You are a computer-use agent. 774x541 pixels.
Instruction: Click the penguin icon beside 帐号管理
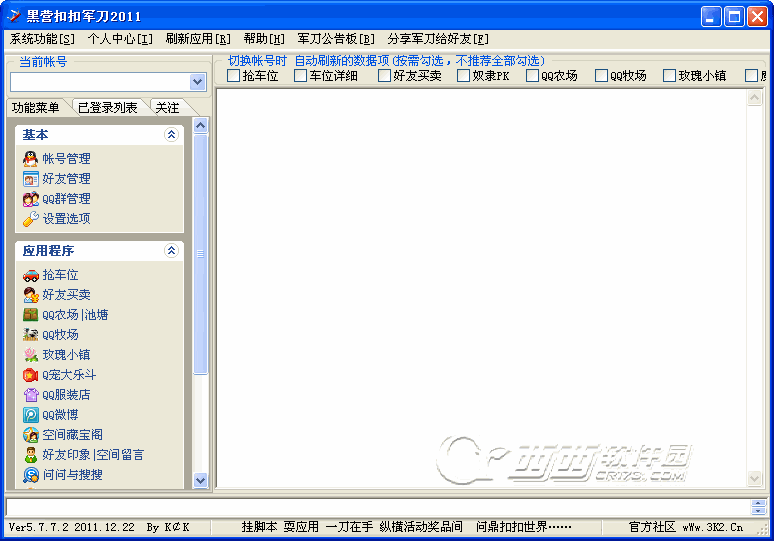coord(31,159)
